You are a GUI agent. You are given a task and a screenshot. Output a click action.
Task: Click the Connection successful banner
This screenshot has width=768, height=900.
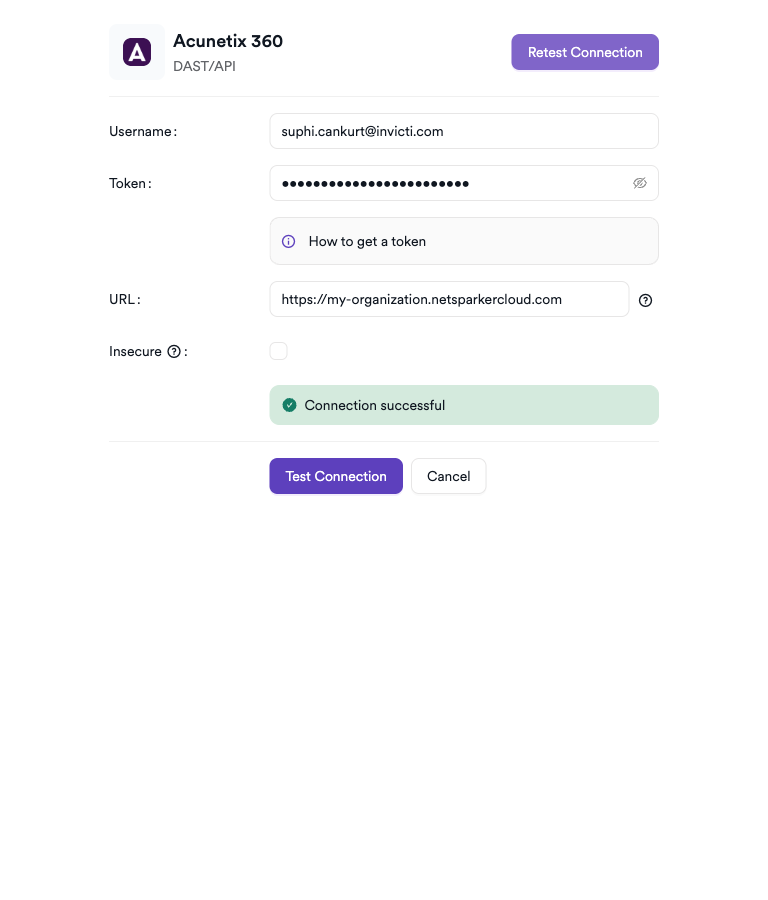[464, 404]
